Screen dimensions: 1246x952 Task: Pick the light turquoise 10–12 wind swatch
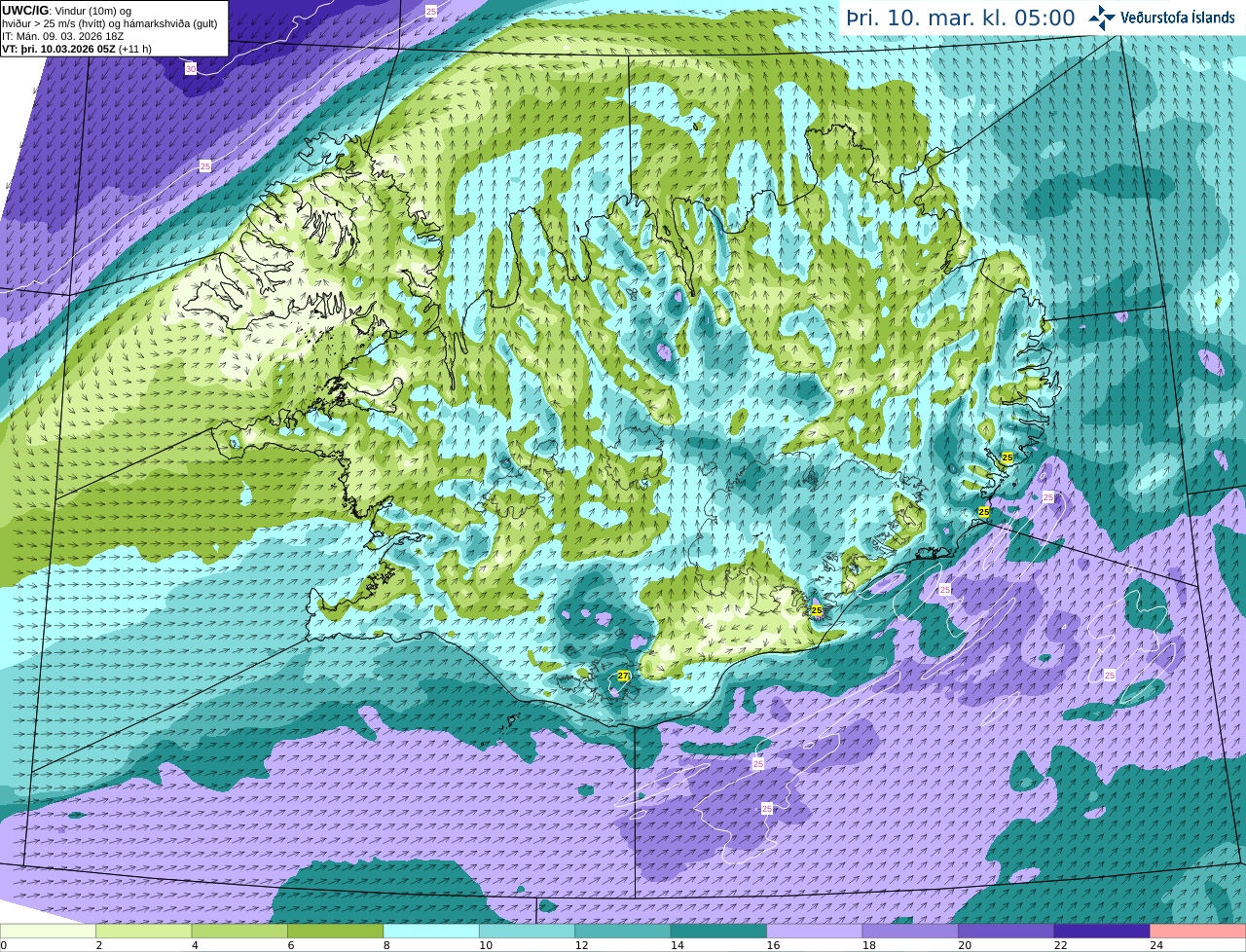click(x=528, y=932)
